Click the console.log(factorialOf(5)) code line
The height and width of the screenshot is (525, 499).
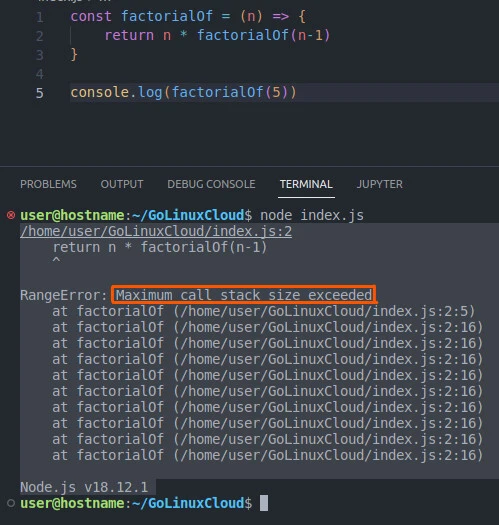click(x=184, y=92)
